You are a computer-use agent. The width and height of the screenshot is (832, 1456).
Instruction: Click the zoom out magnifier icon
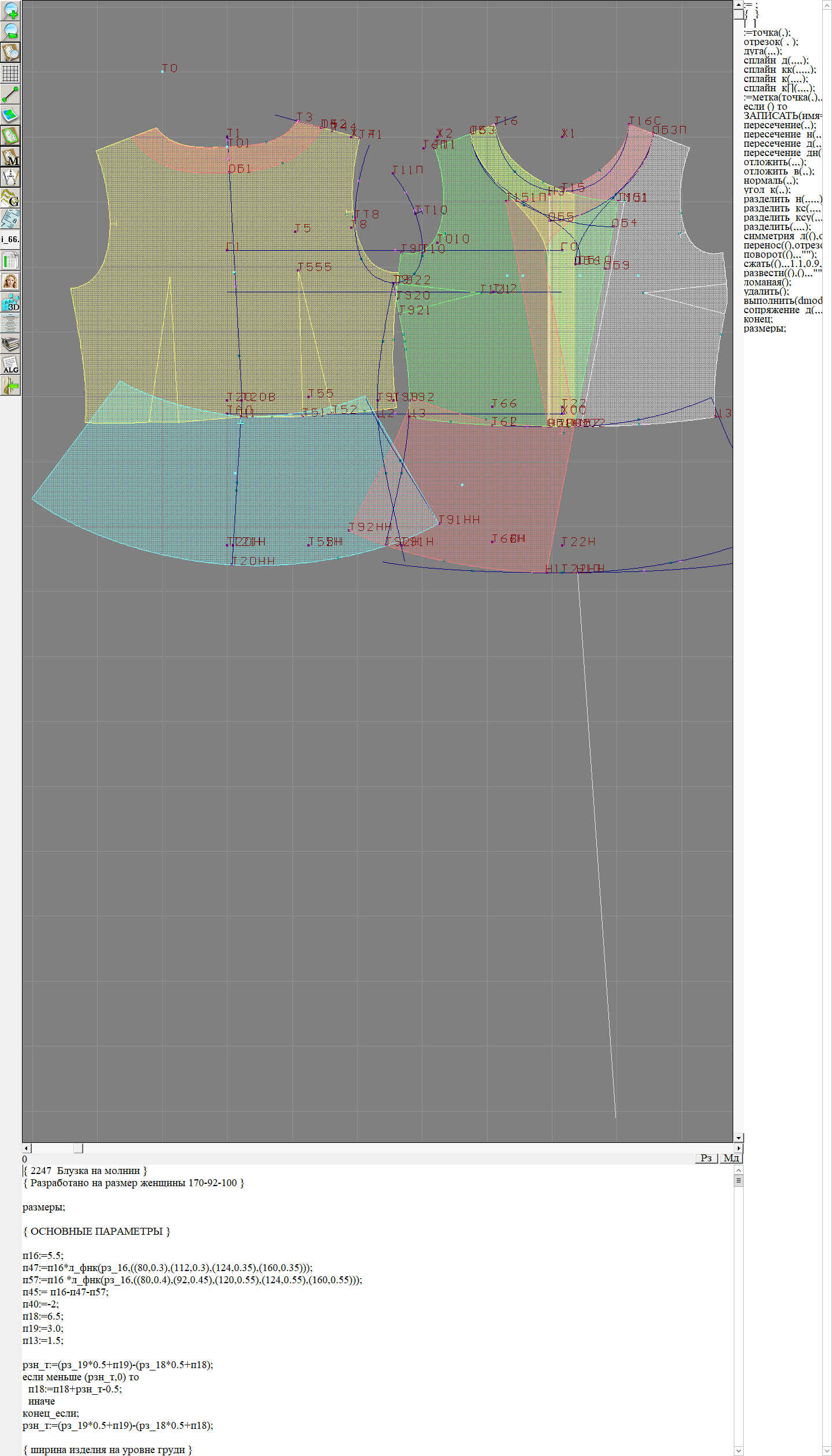tap(10, 32)
